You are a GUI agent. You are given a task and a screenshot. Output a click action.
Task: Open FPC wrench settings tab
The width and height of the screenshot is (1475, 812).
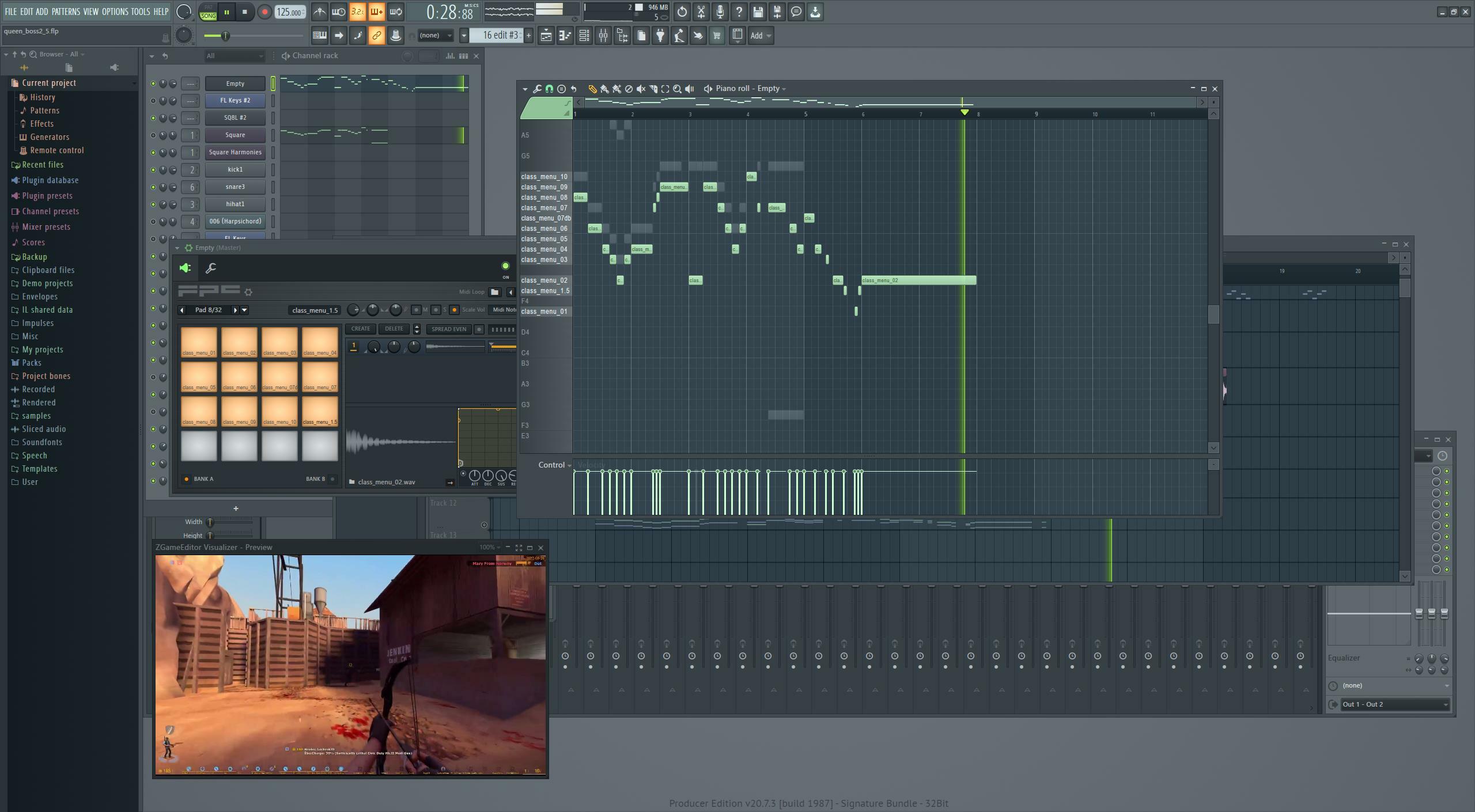[211, 268]
